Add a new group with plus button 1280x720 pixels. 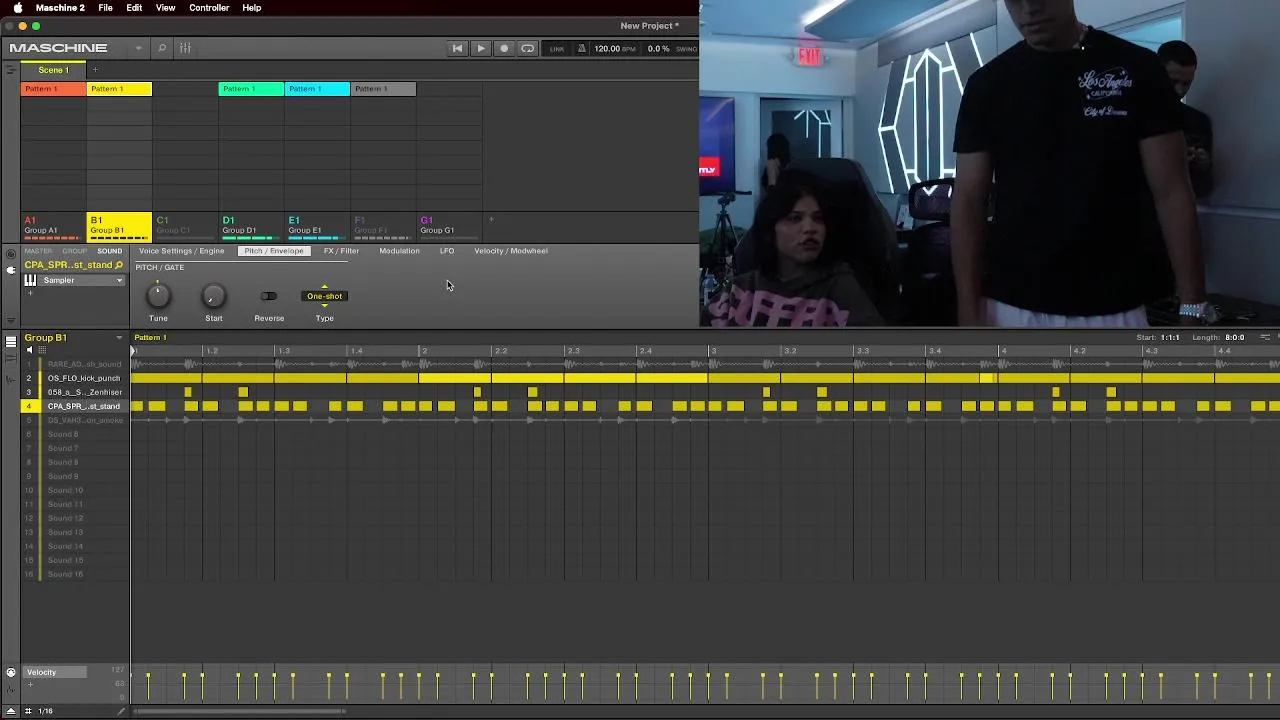[491, 220]
